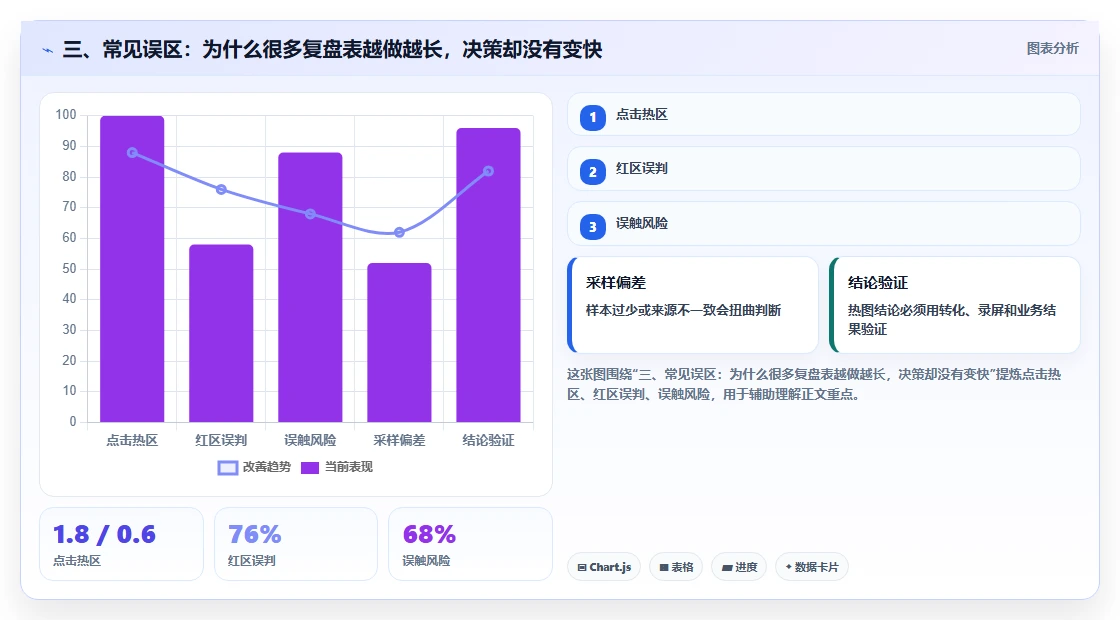
Task: Click the Chart.js tag
Action: (604, 567)
